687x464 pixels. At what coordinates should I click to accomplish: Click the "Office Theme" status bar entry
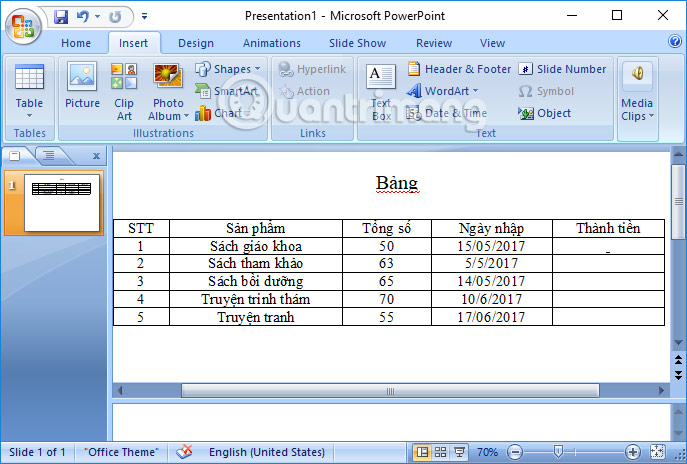click(121, 452)
